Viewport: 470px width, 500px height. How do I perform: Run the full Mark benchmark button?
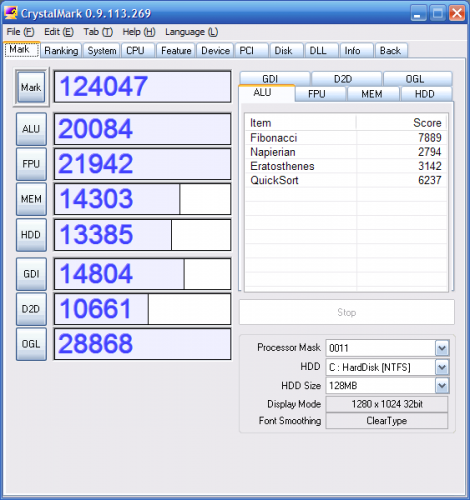(x=31, y=87)
